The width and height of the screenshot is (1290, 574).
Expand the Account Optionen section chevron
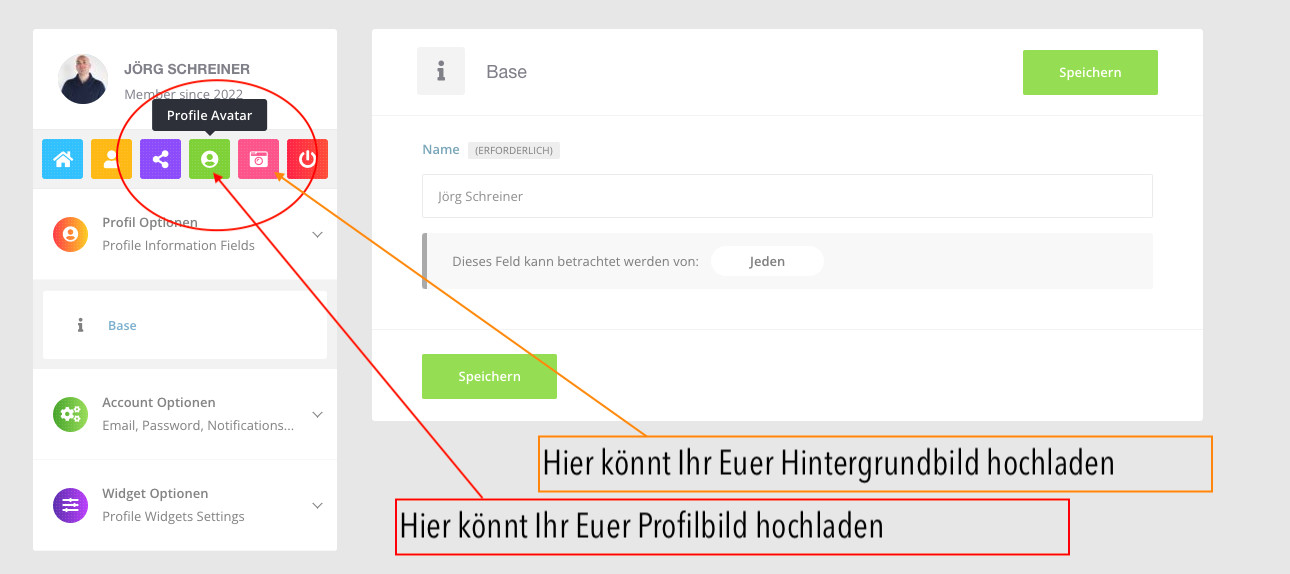317,414
